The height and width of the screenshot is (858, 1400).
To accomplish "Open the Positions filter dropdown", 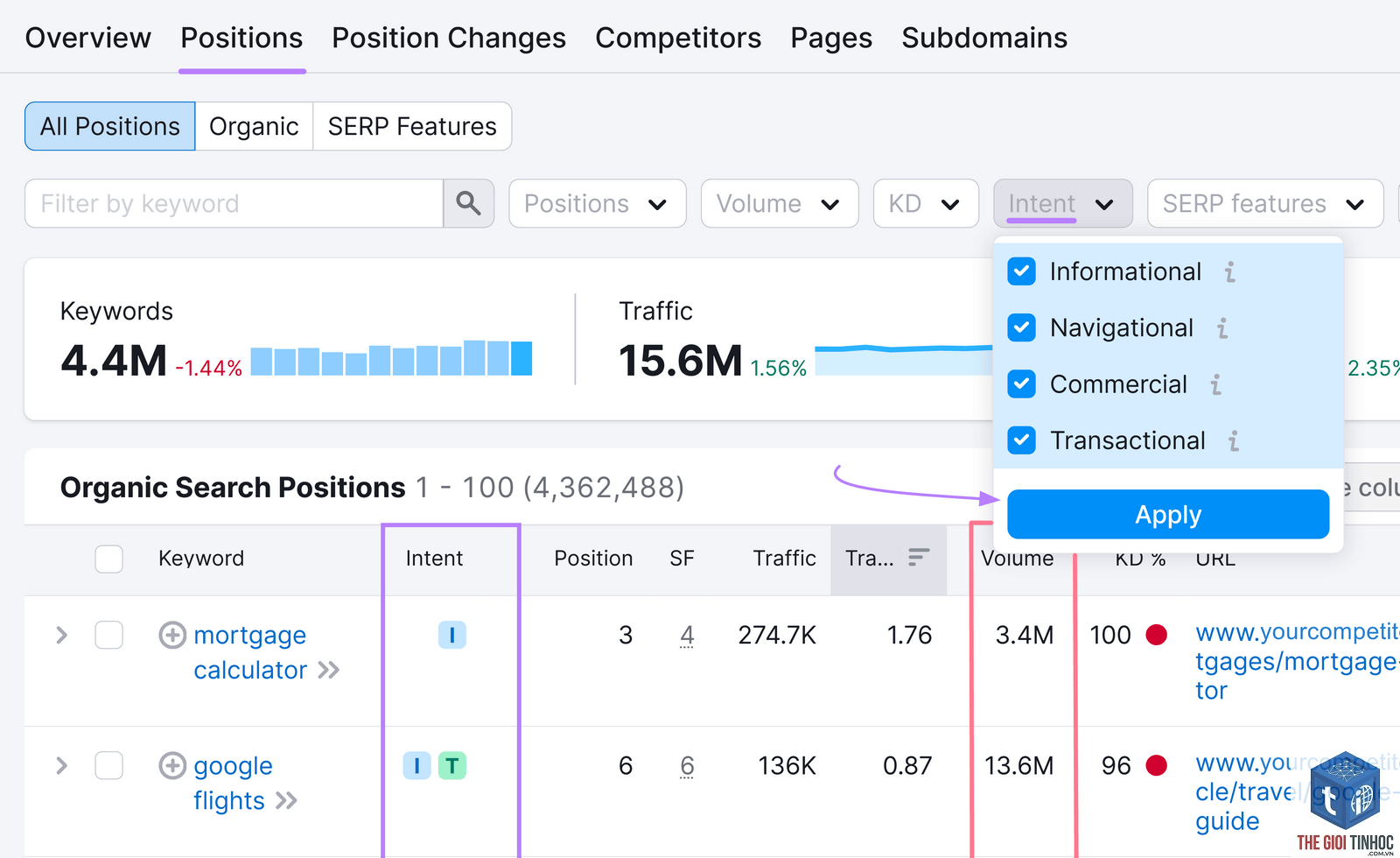I will 597,203.
